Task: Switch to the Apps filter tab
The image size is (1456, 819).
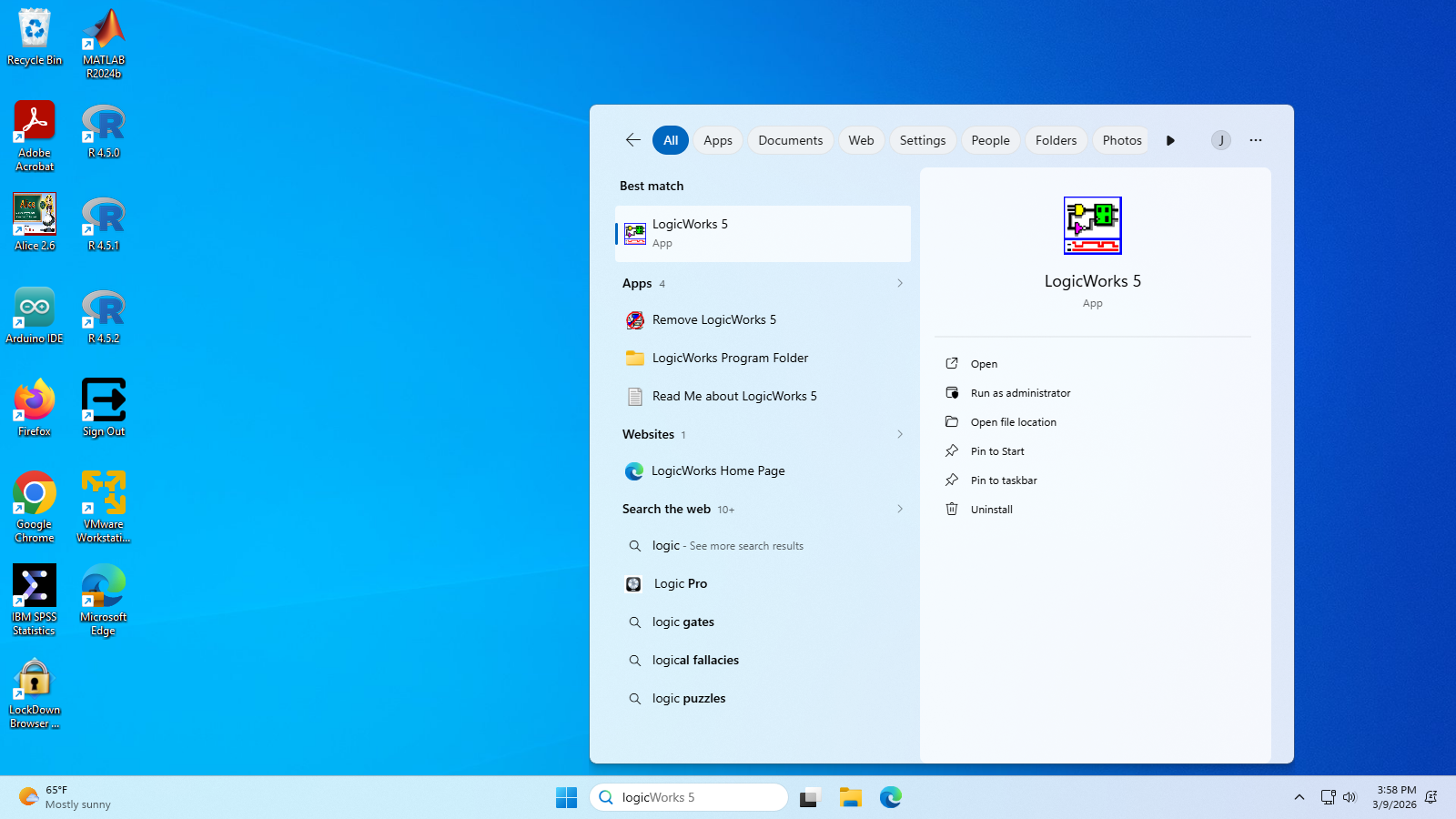Action: click(718, 140)
